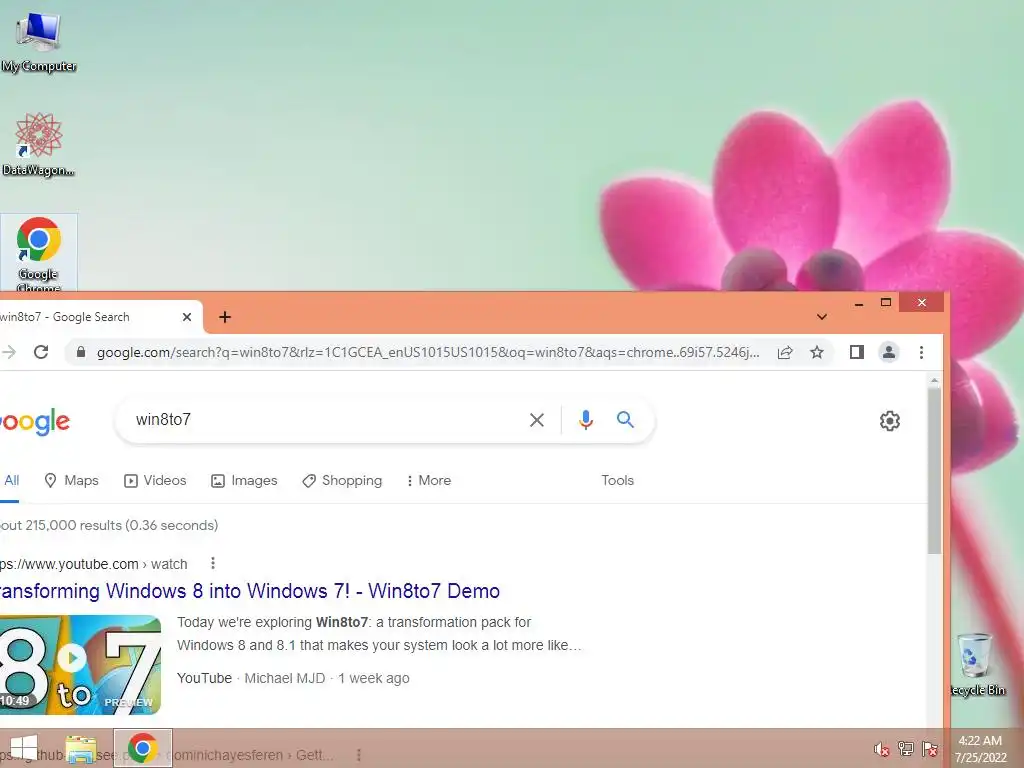Open the Recycle Bin on the desktop
Image resolution: width=1024 pixels, height=768 pixels.
click(x=976, y=665)
